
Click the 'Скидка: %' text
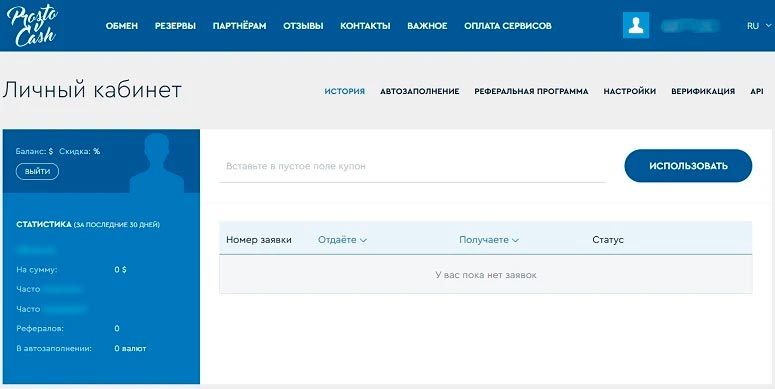(x=80, y=151)
